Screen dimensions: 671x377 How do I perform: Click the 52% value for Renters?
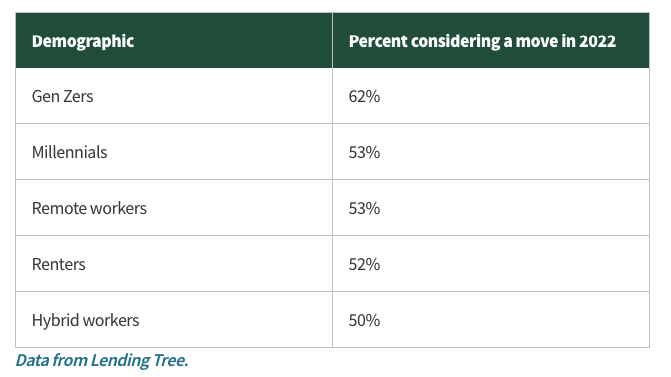point(364,264)
